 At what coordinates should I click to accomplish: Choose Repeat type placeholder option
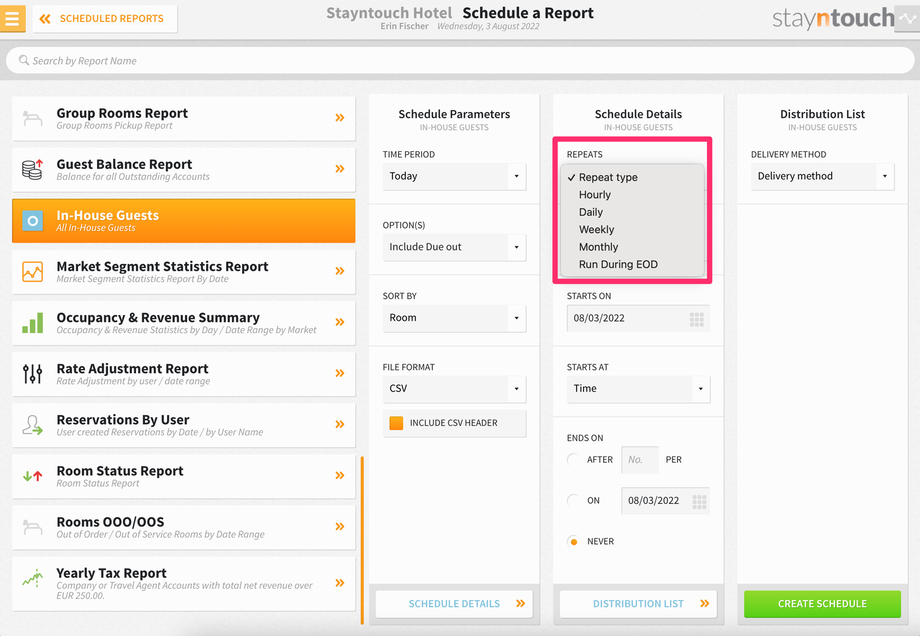[632, 177]
